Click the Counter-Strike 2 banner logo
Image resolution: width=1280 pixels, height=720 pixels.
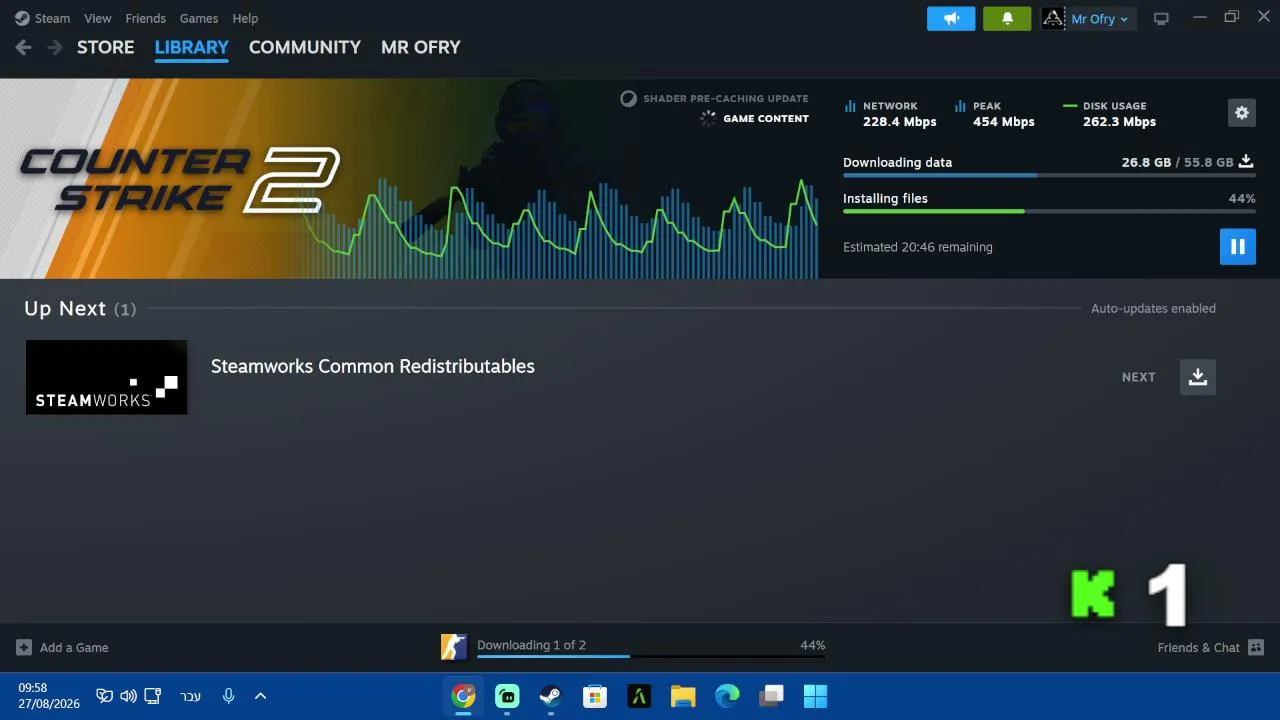(x=180, y=180)
